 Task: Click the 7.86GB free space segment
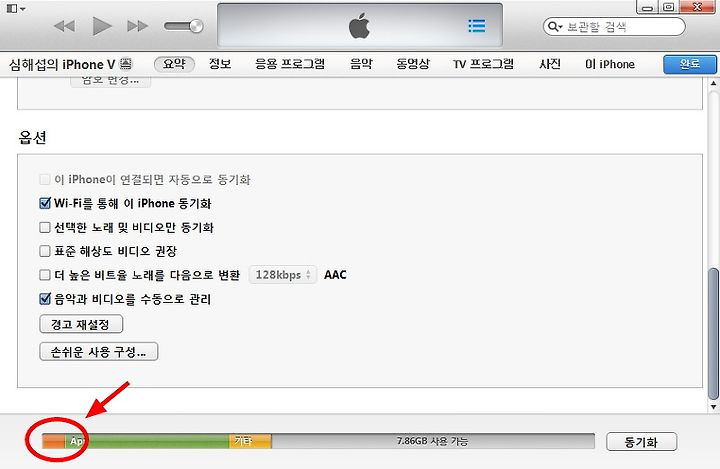point(433,441)
